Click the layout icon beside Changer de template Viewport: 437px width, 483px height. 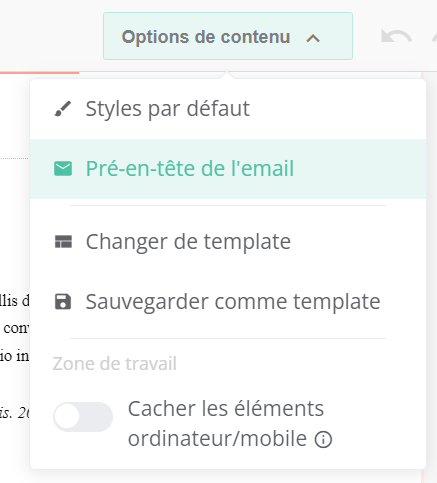coord(63,242)
